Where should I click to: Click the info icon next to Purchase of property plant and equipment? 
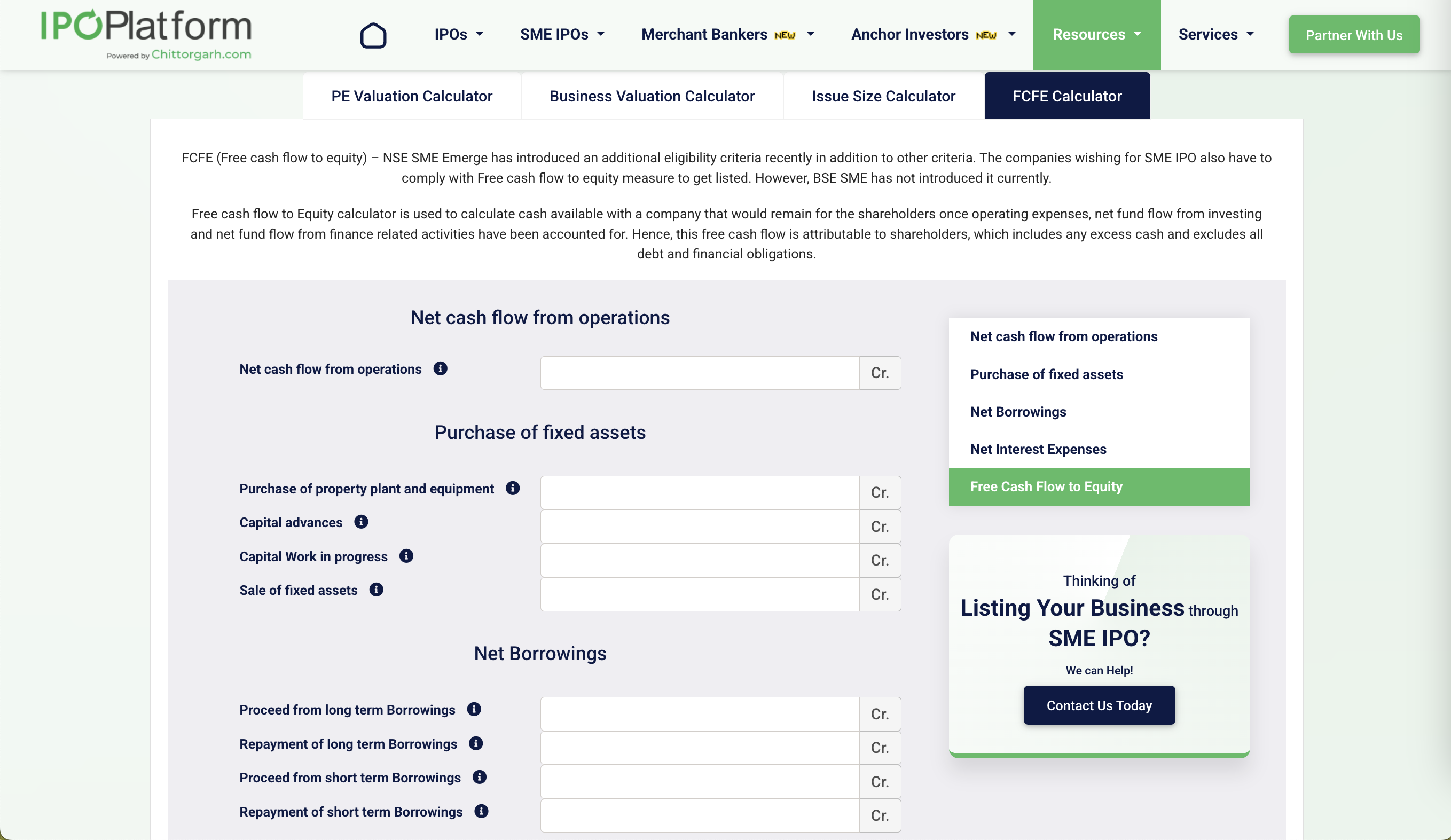click(x=513, y=488)
